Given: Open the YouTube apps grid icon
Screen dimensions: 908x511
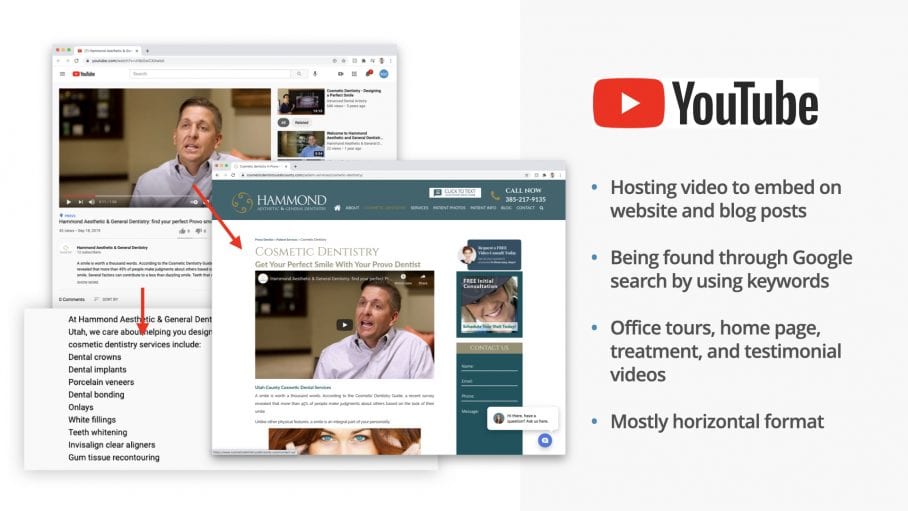Looking at the screenshot, I should tap(354, 74).
